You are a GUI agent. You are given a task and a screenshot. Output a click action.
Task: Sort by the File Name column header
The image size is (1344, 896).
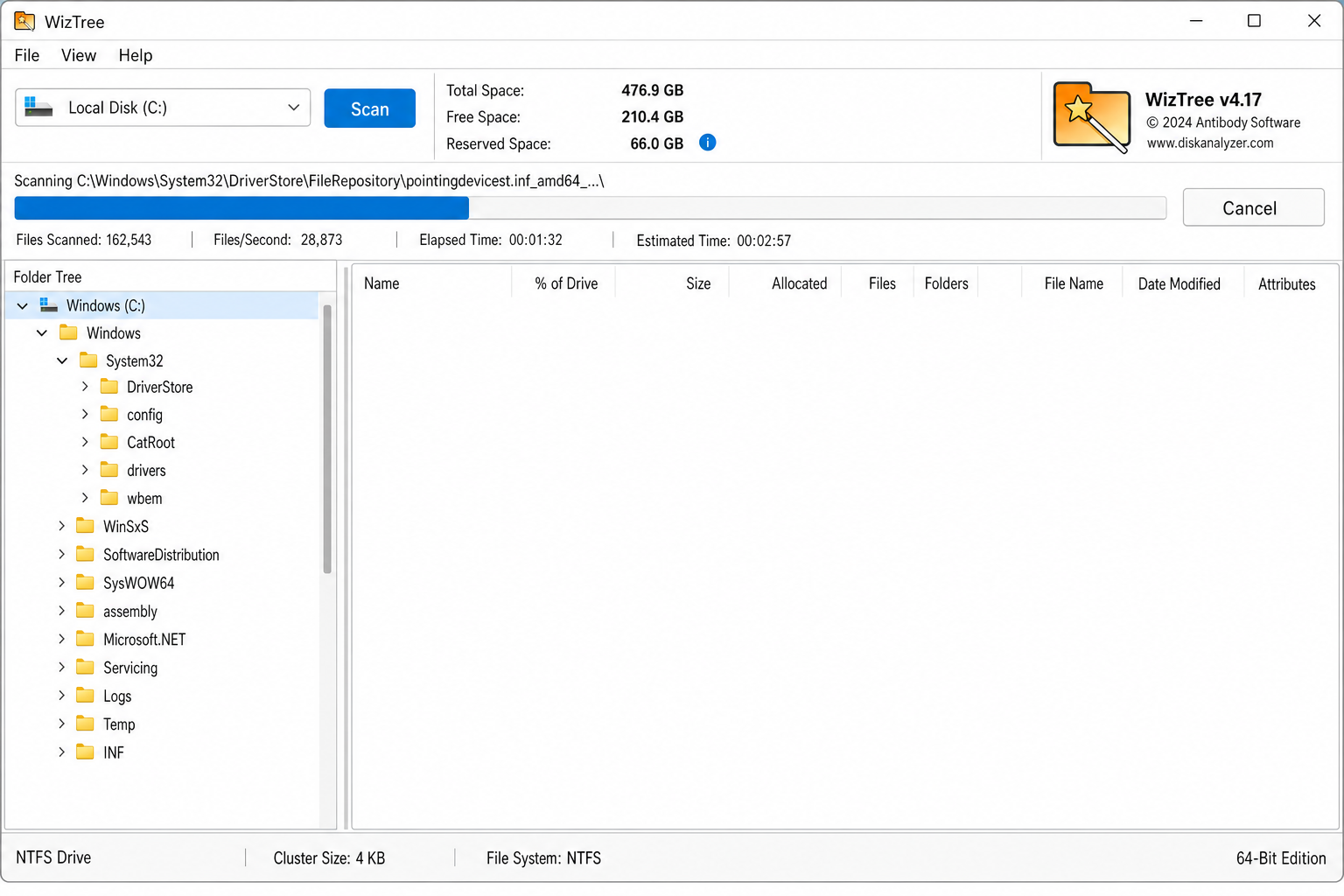tap(1073, 283)
